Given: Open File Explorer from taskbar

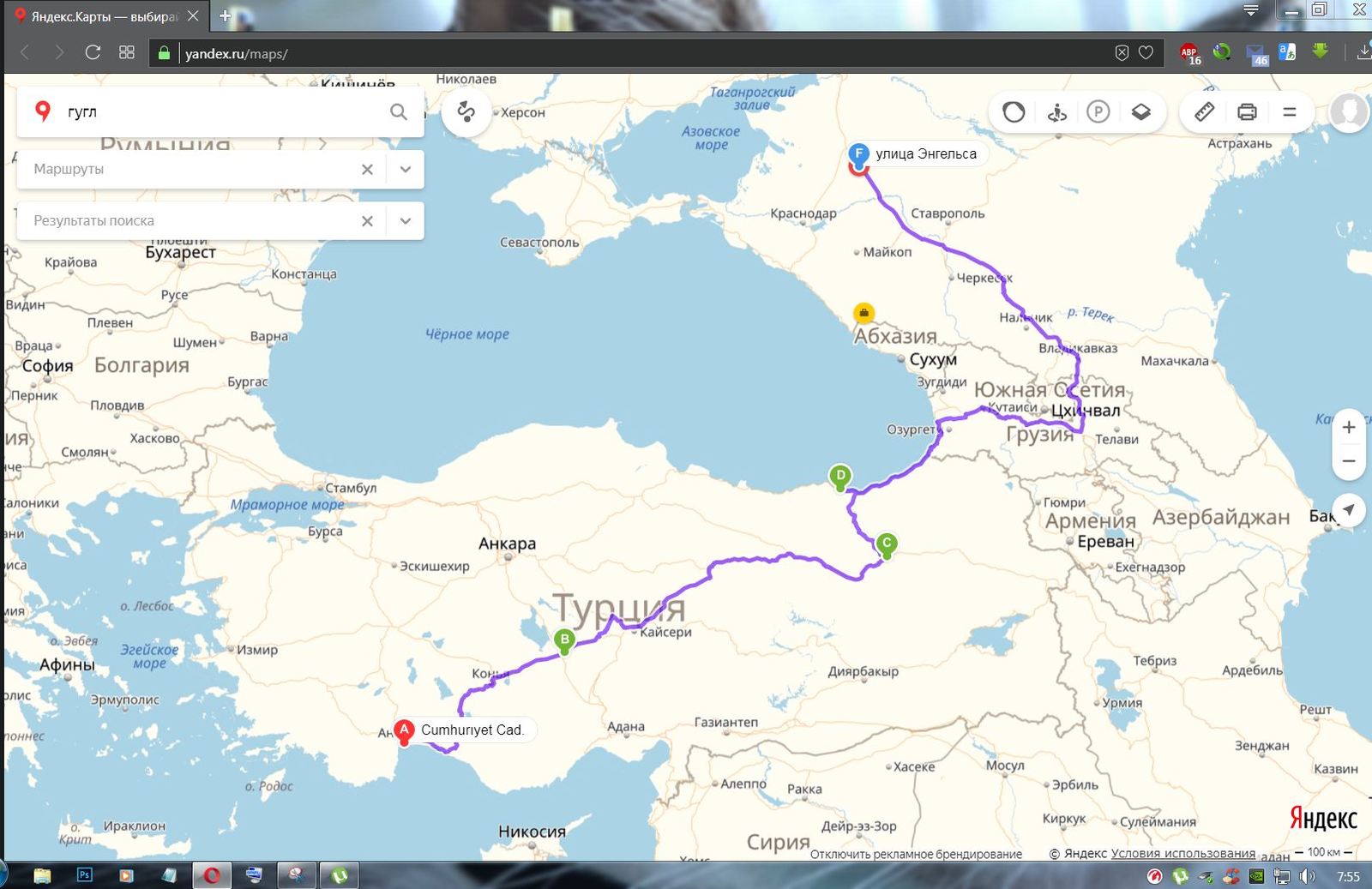Looking at the screenshot, I should 42,875.
